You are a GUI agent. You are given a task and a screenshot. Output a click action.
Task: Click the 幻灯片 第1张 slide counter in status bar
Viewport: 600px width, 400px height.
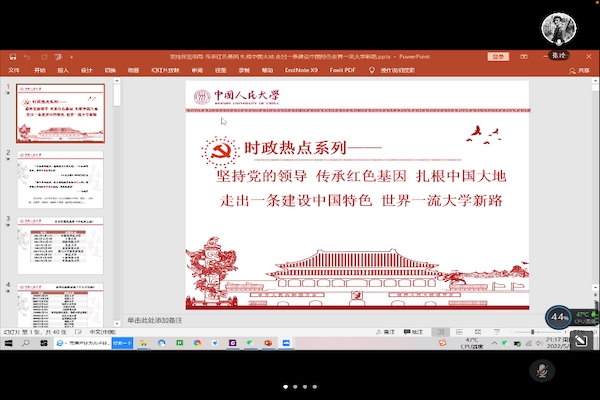pyautogui.click(x=35, y=332)
